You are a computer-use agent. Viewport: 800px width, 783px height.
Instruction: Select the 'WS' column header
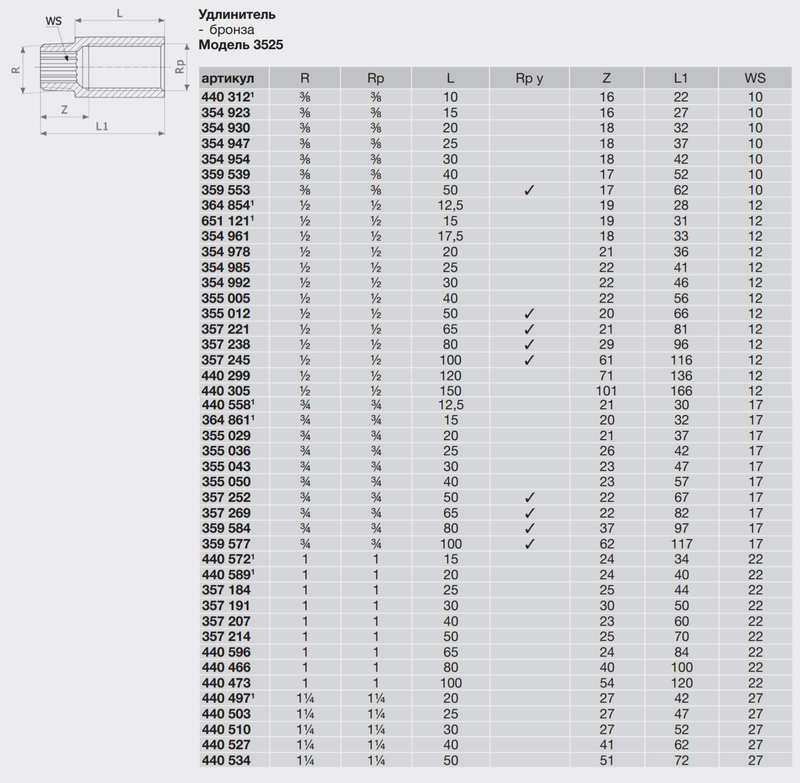(755, 78)
